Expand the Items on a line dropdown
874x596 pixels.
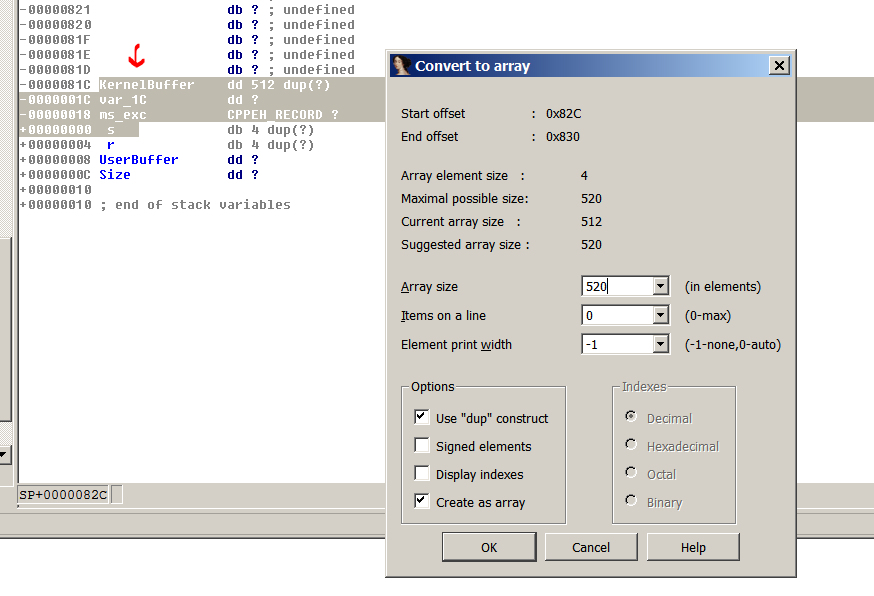pos(660,316)
